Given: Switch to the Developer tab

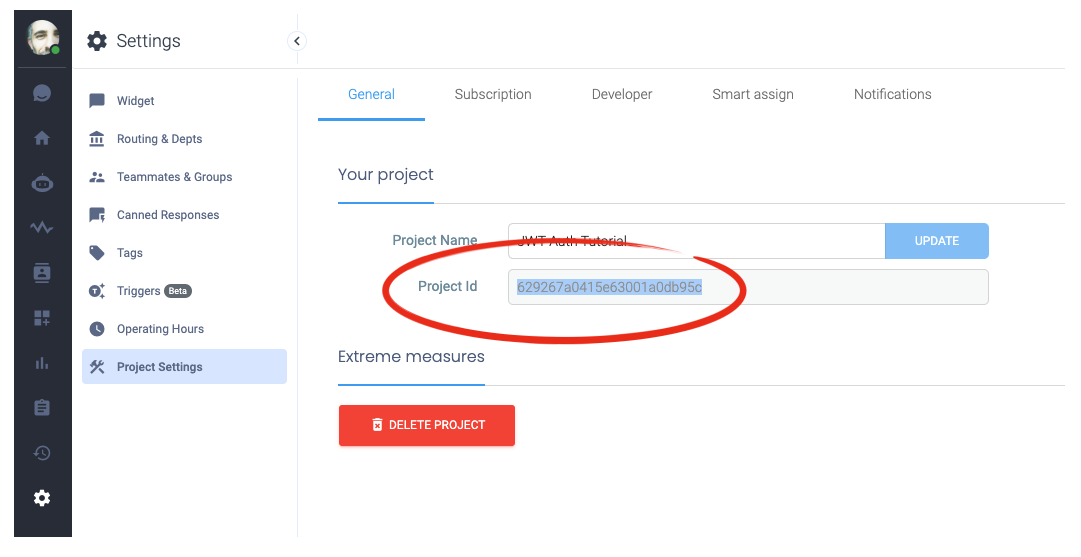Looking at the screenshot, I should [x=622, y=94].
